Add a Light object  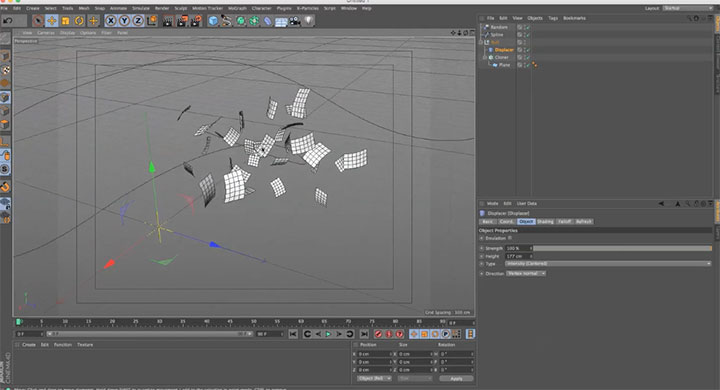coord(309,21)
